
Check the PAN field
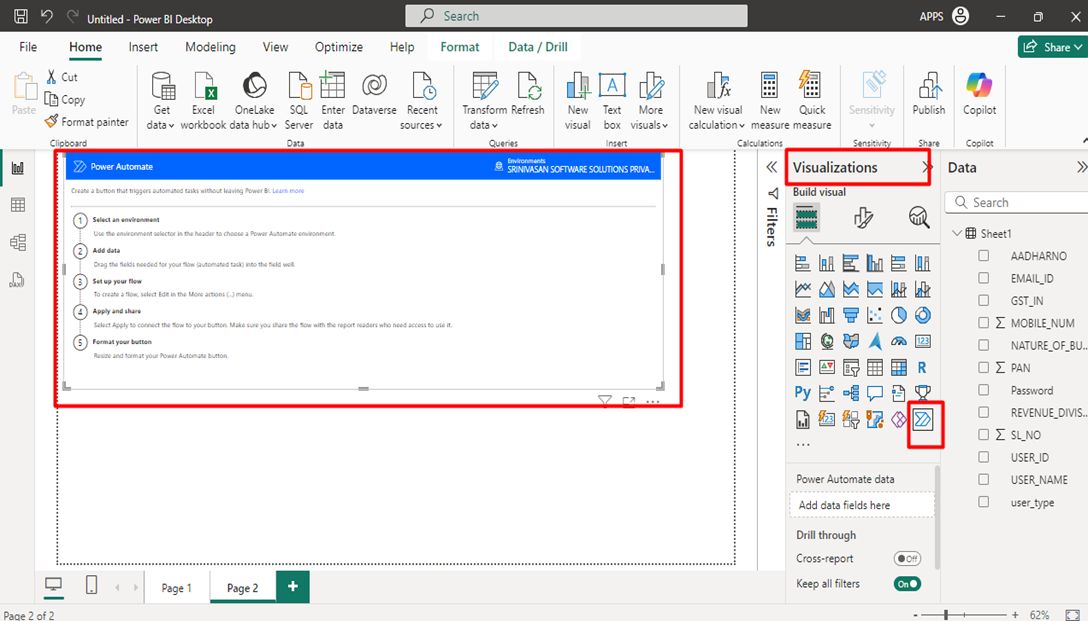pyautogui.click(x=983, y=367)
